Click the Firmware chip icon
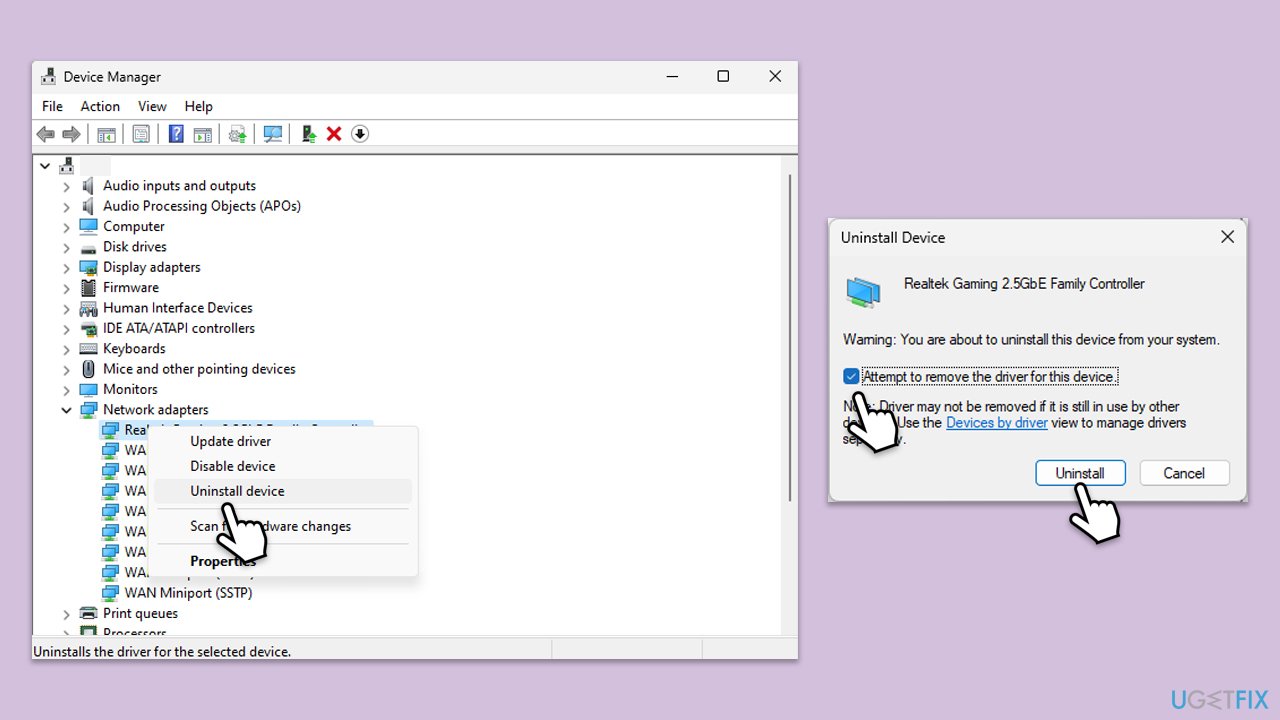This screenshot has height=720, width=1280. [x=88, y=287]
